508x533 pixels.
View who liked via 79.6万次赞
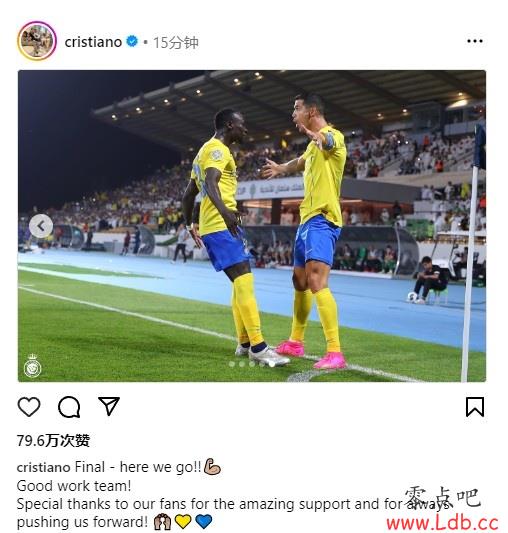pyautogui.click(x=53, y=441)
